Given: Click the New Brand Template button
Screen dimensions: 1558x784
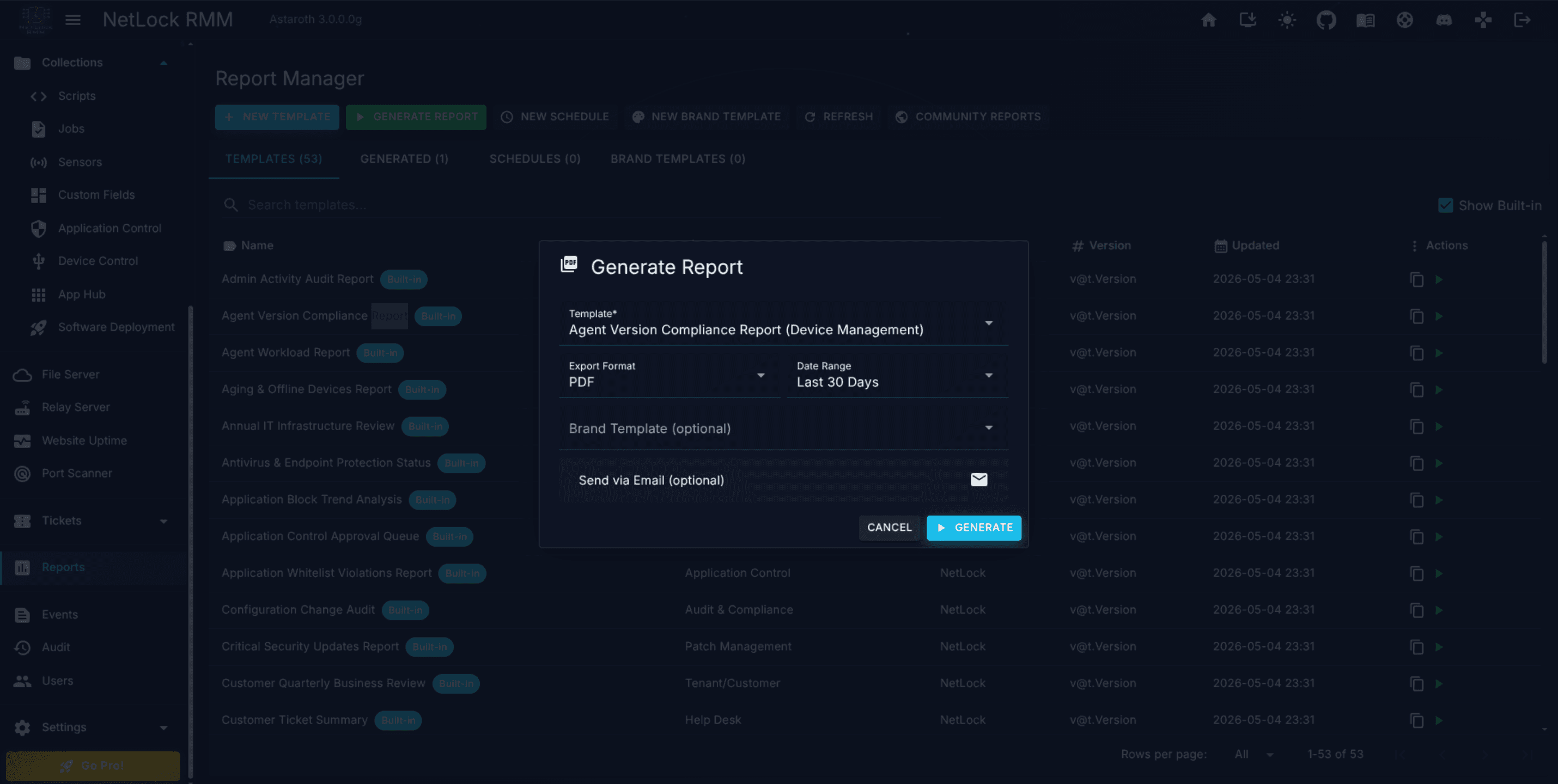Looking at the screenshot, I should tap(707, 117).
